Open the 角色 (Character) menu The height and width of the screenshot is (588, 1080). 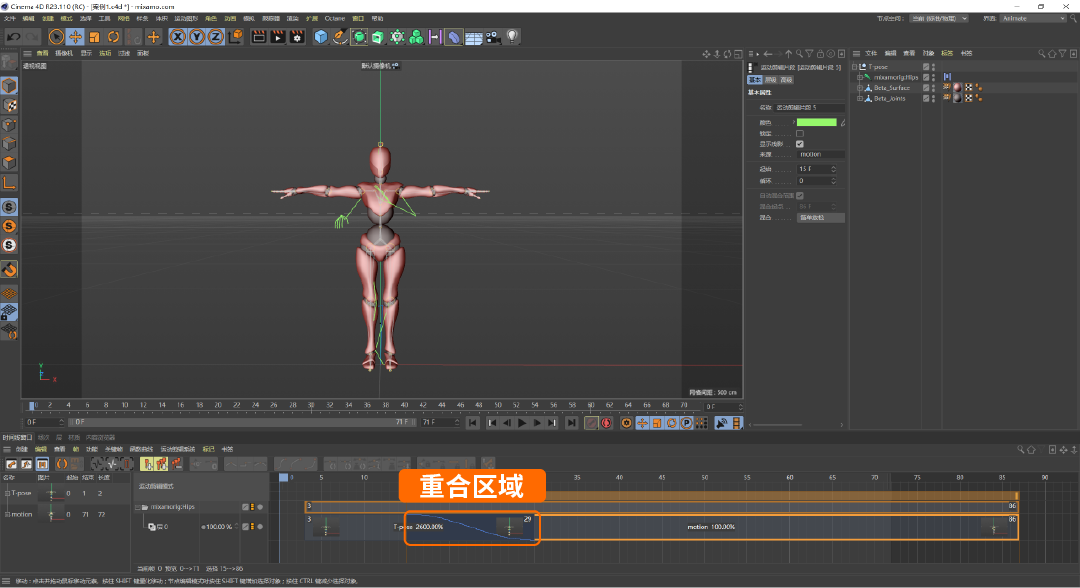point(211,19)
